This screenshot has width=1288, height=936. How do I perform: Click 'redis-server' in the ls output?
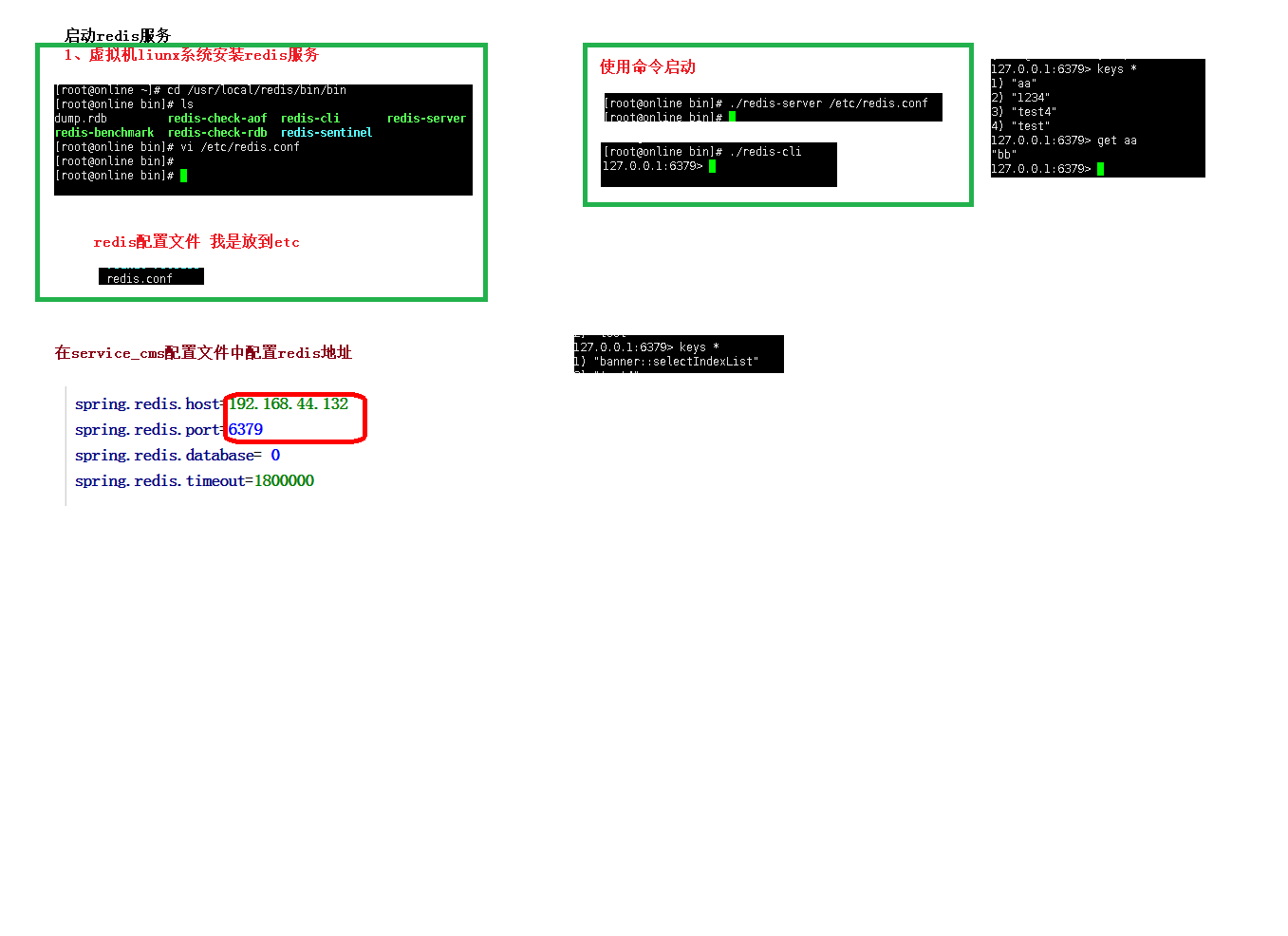[x=426, y=119]
